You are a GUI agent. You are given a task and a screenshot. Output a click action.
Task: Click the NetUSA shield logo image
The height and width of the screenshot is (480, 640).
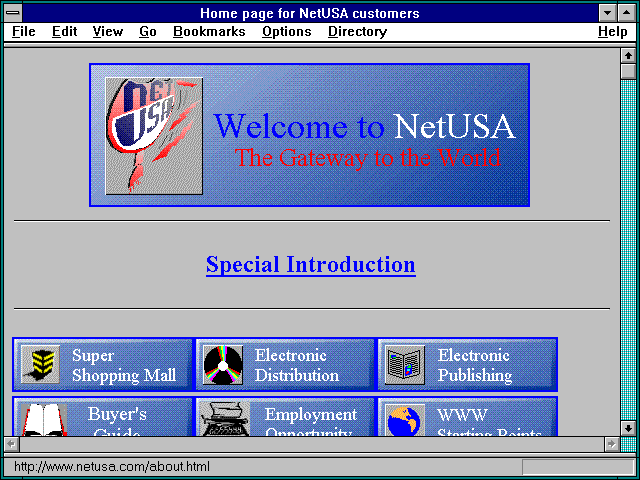[x=154, y=136]
